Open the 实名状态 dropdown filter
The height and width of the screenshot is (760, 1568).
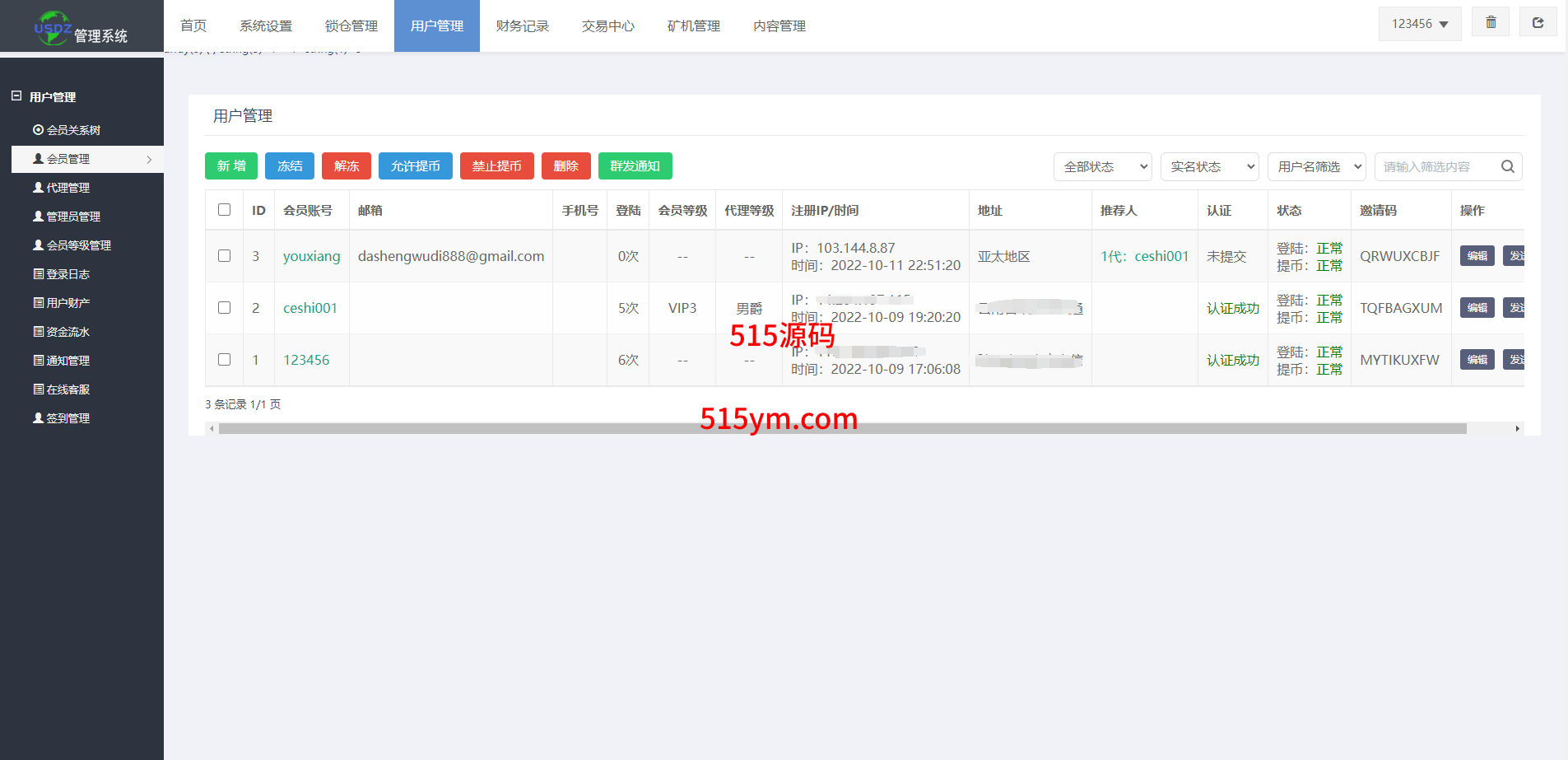coord(1209,166)
